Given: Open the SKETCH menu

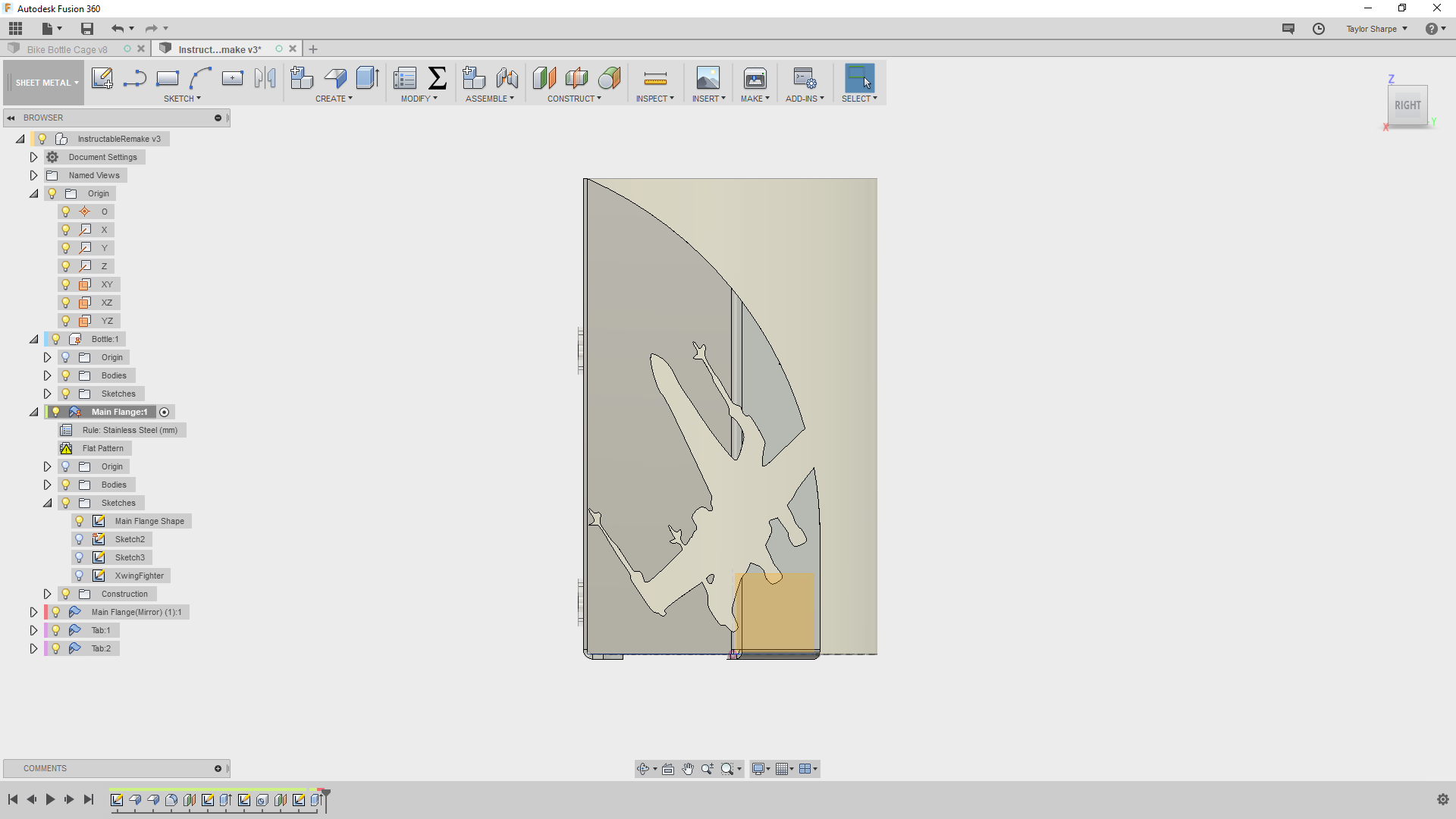Looking at the screenshot, I should (182, 99).
